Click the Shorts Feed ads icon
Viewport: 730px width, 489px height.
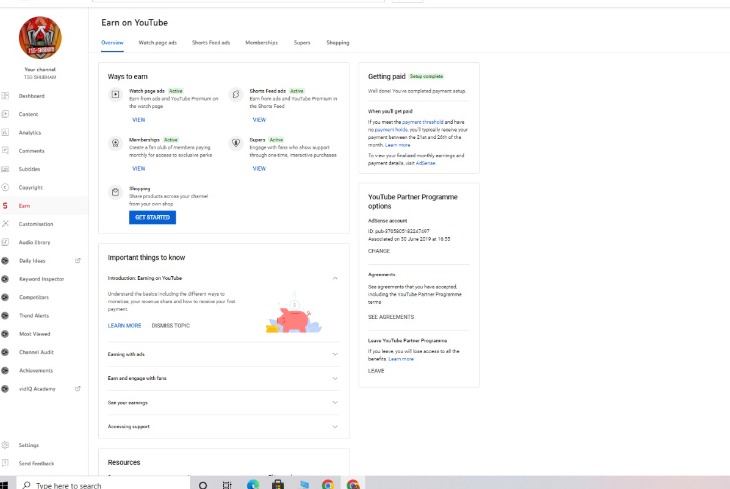tap(236, 95)
